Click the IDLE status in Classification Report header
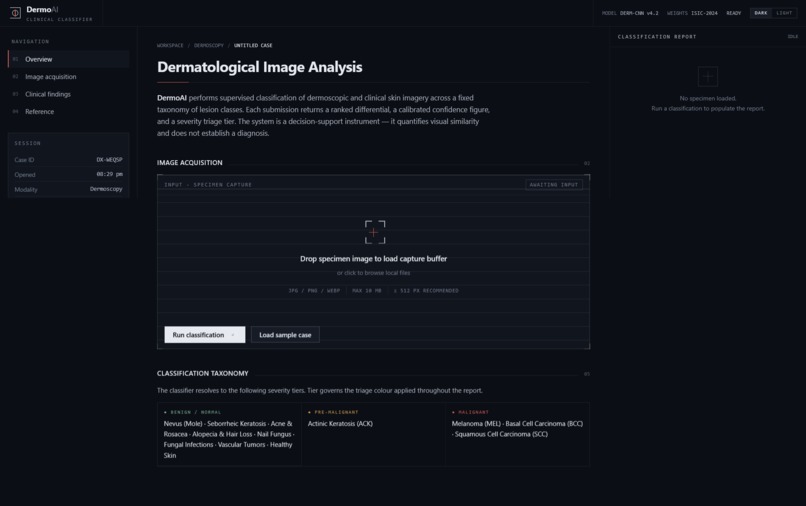This screenshot has height=506, width=806. coord(793,37)
